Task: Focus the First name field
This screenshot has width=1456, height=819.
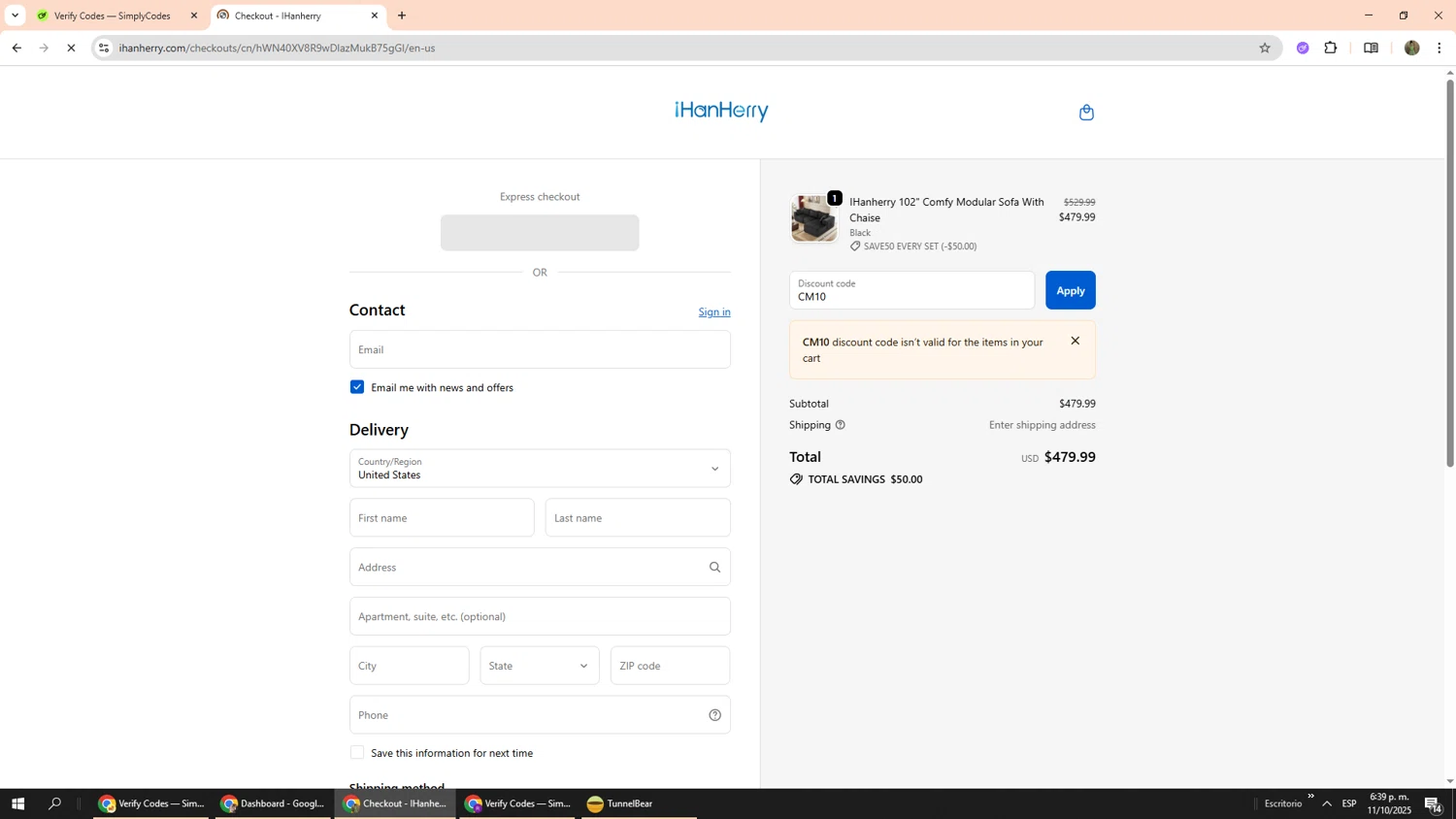Action: (x=442, y=518)
